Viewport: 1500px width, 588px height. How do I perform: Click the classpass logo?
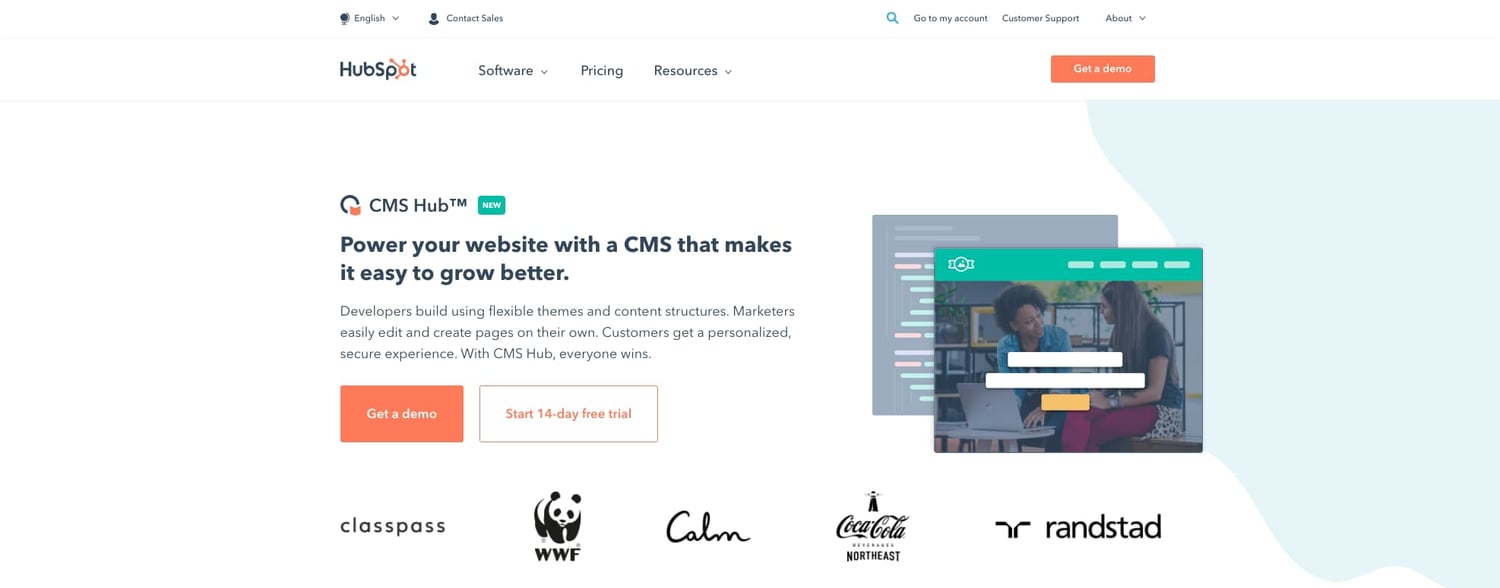393,526
